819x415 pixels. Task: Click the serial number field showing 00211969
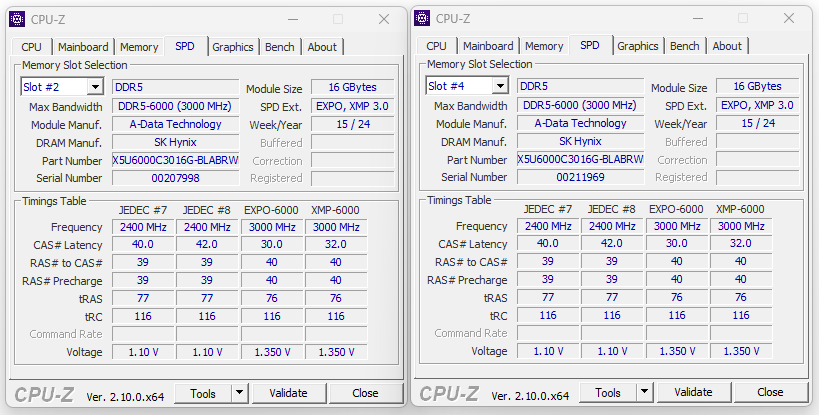[580, 177]
